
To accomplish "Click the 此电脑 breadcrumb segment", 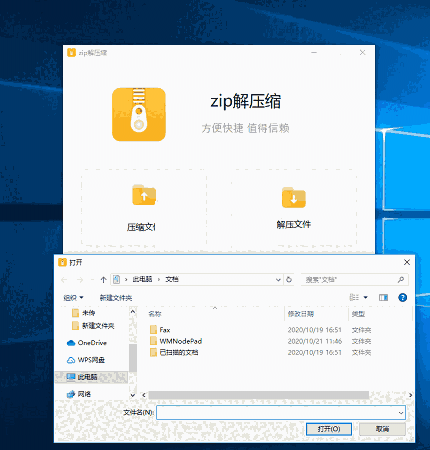I will point(142,279).
